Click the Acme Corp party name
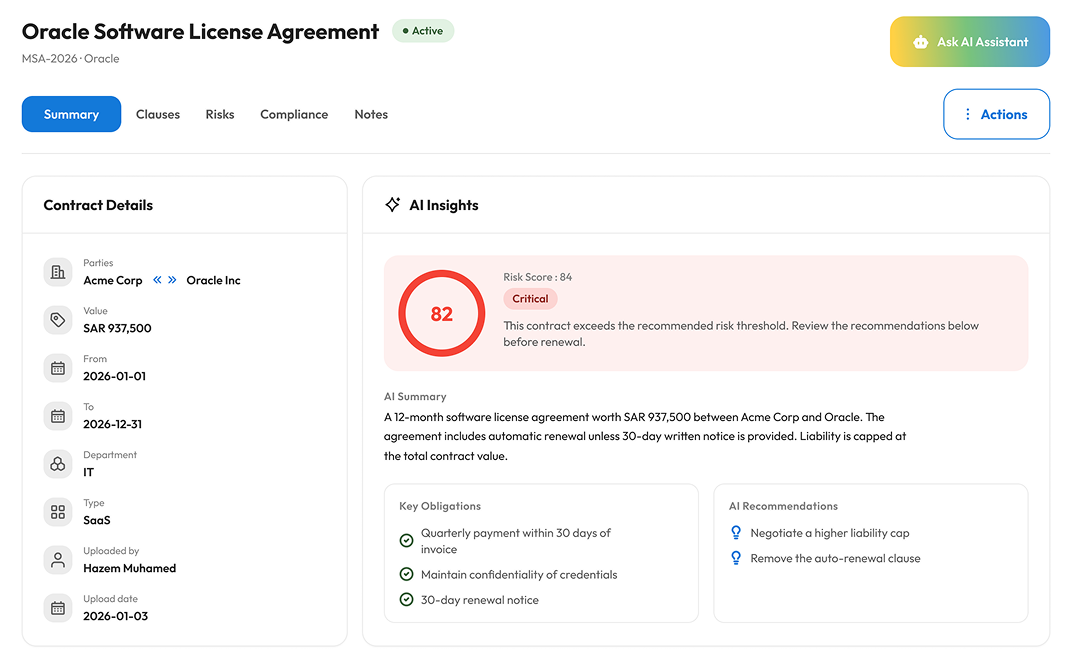Viewport: 1072px width, 669px height. tap(113, 280)
